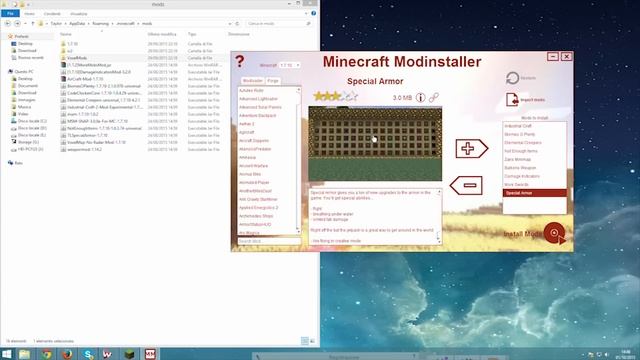The height and width of the screenshot is (360, 640).
Task: Open the Minecraft version dropdown
Action: pyautogui.click(x=289, y=65)
